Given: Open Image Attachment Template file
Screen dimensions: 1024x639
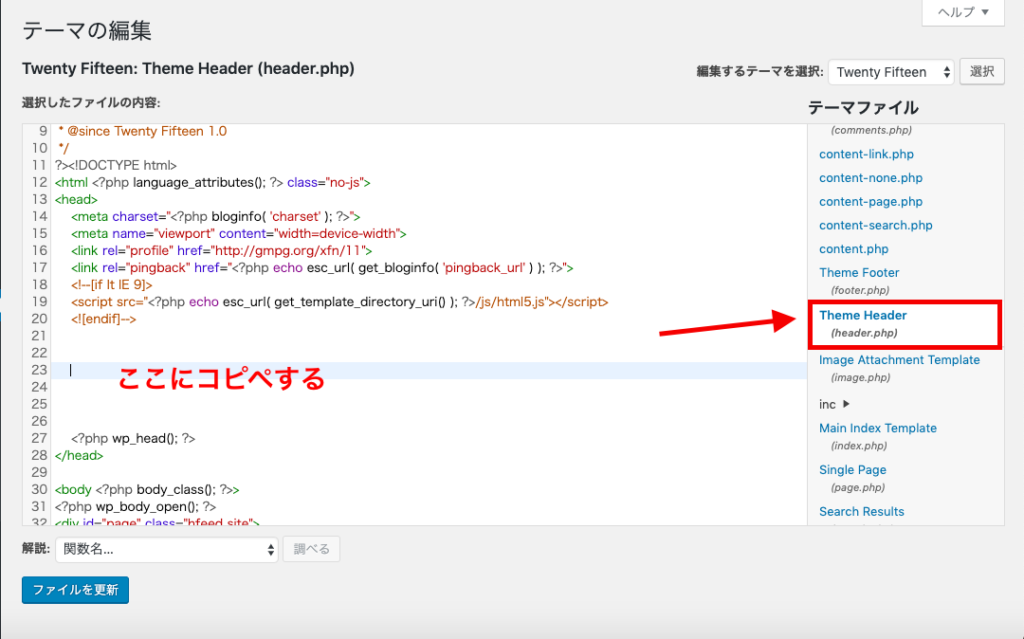Looking at the screenshot, I should tap(899, 360).
